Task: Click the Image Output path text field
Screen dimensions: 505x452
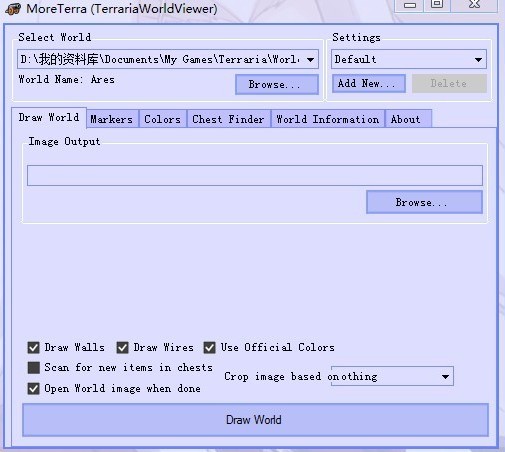Action: (x=255, y=175)
